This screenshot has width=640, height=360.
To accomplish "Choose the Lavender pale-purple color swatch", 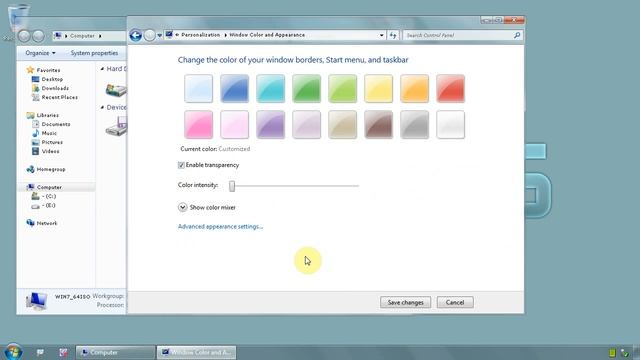I will [x=307, y=124].
